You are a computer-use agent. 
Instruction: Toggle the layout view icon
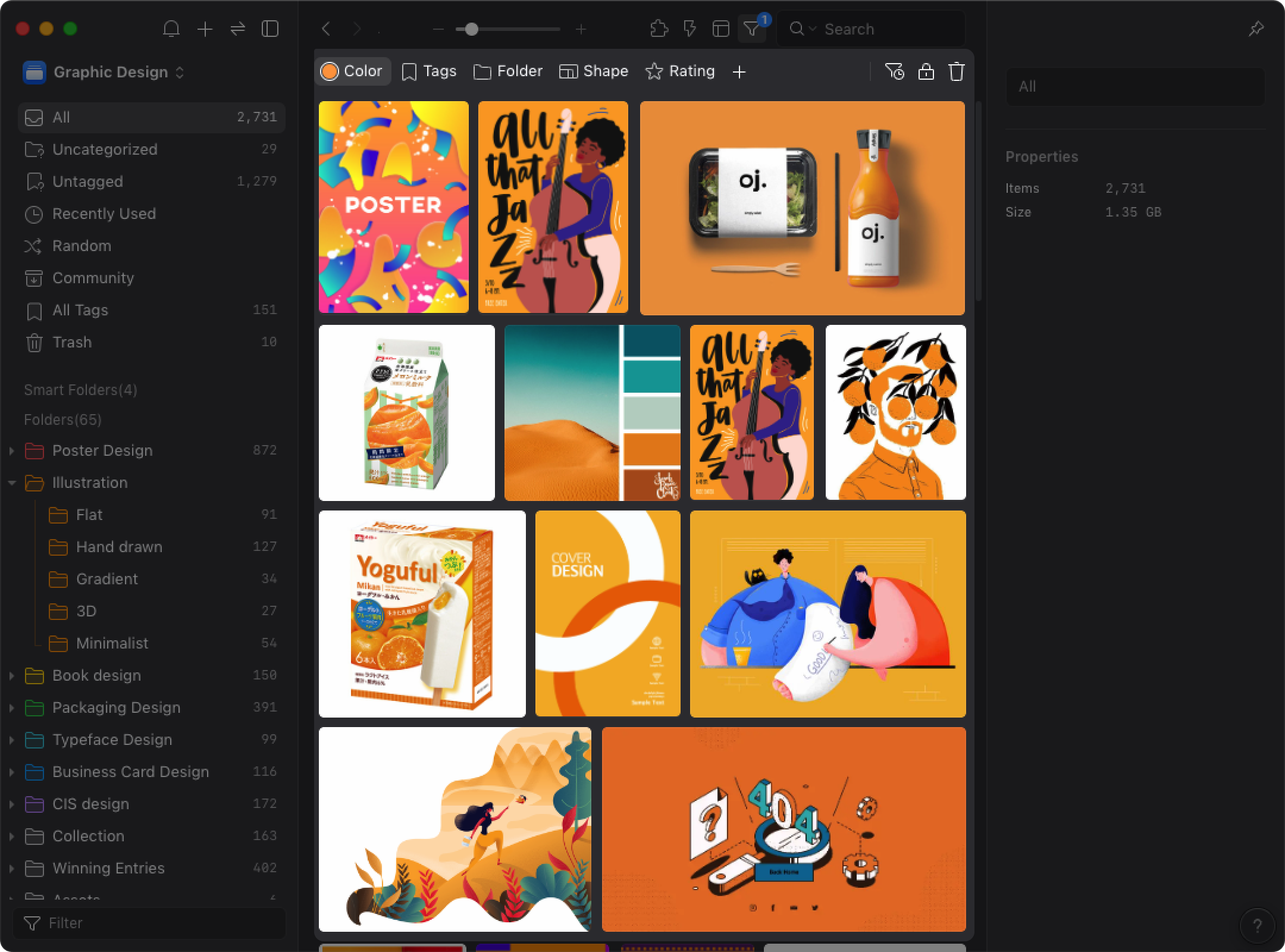[x=720, y=29]
